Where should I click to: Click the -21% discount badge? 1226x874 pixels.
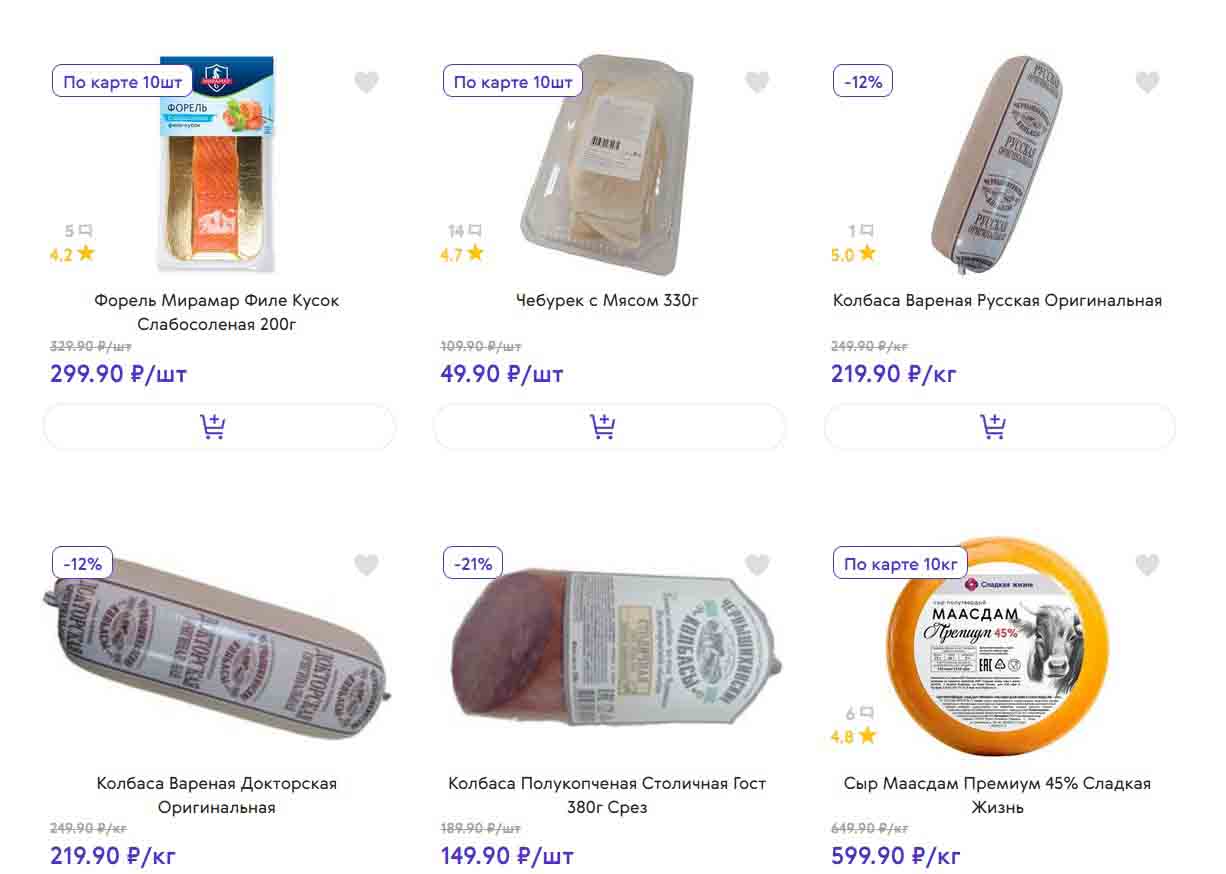tap(473, 564)
